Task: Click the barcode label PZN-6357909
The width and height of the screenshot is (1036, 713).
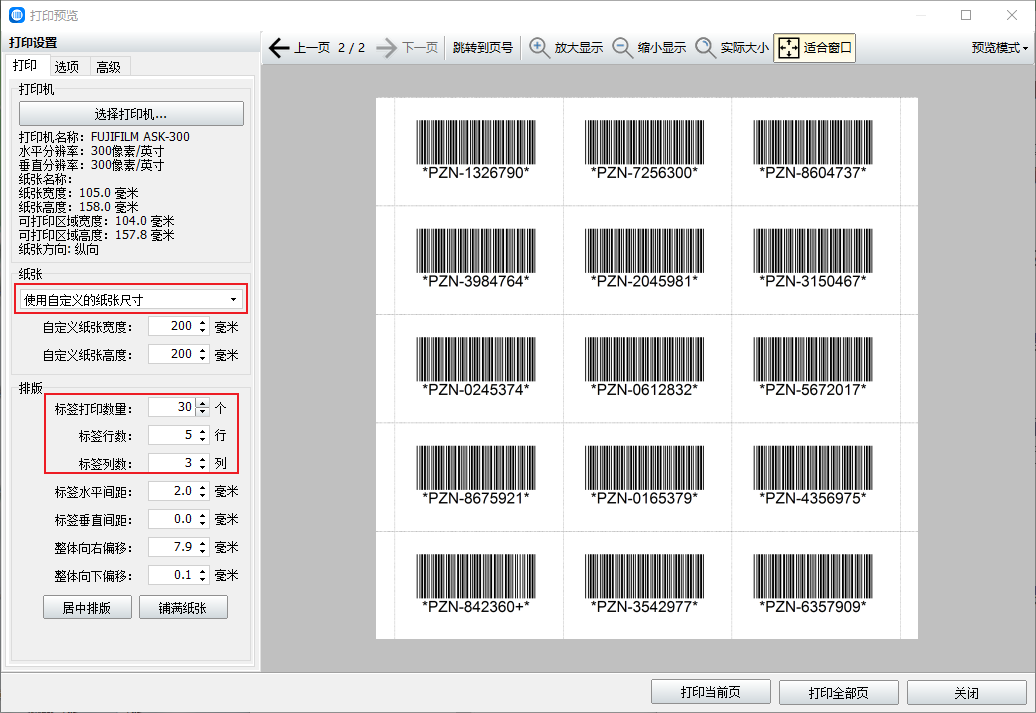Action: click(x=813, y=583)
